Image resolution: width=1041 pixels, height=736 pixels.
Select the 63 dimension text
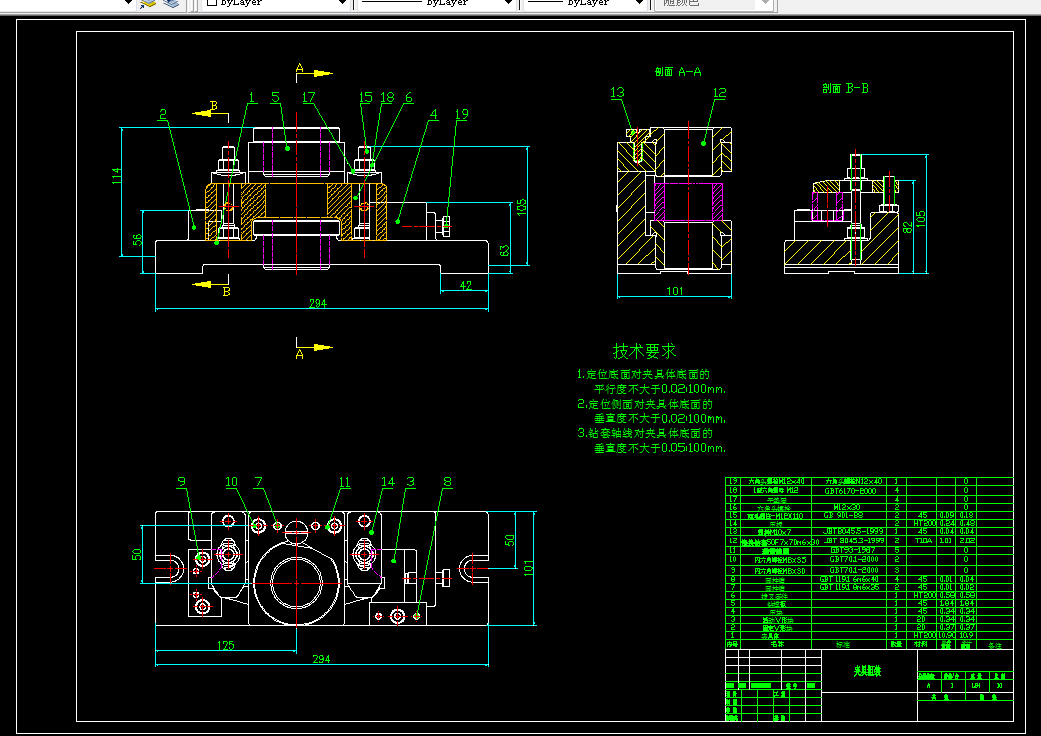pyautogui.click(x=505, y=251)
